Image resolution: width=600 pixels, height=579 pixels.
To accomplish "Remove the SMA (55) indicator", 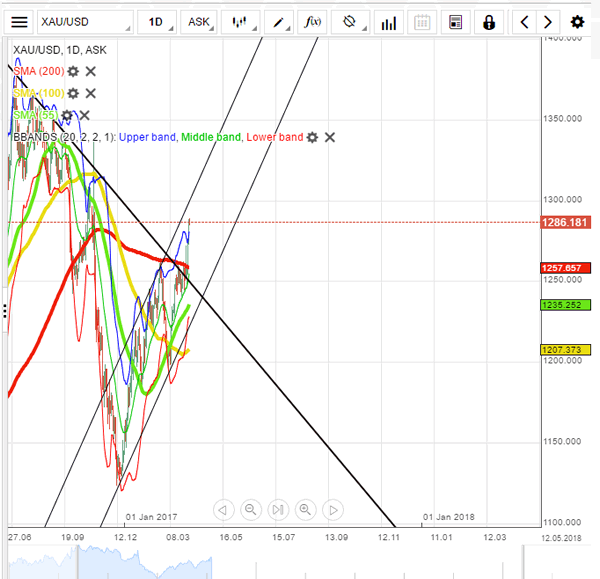I will click(85, 116).
